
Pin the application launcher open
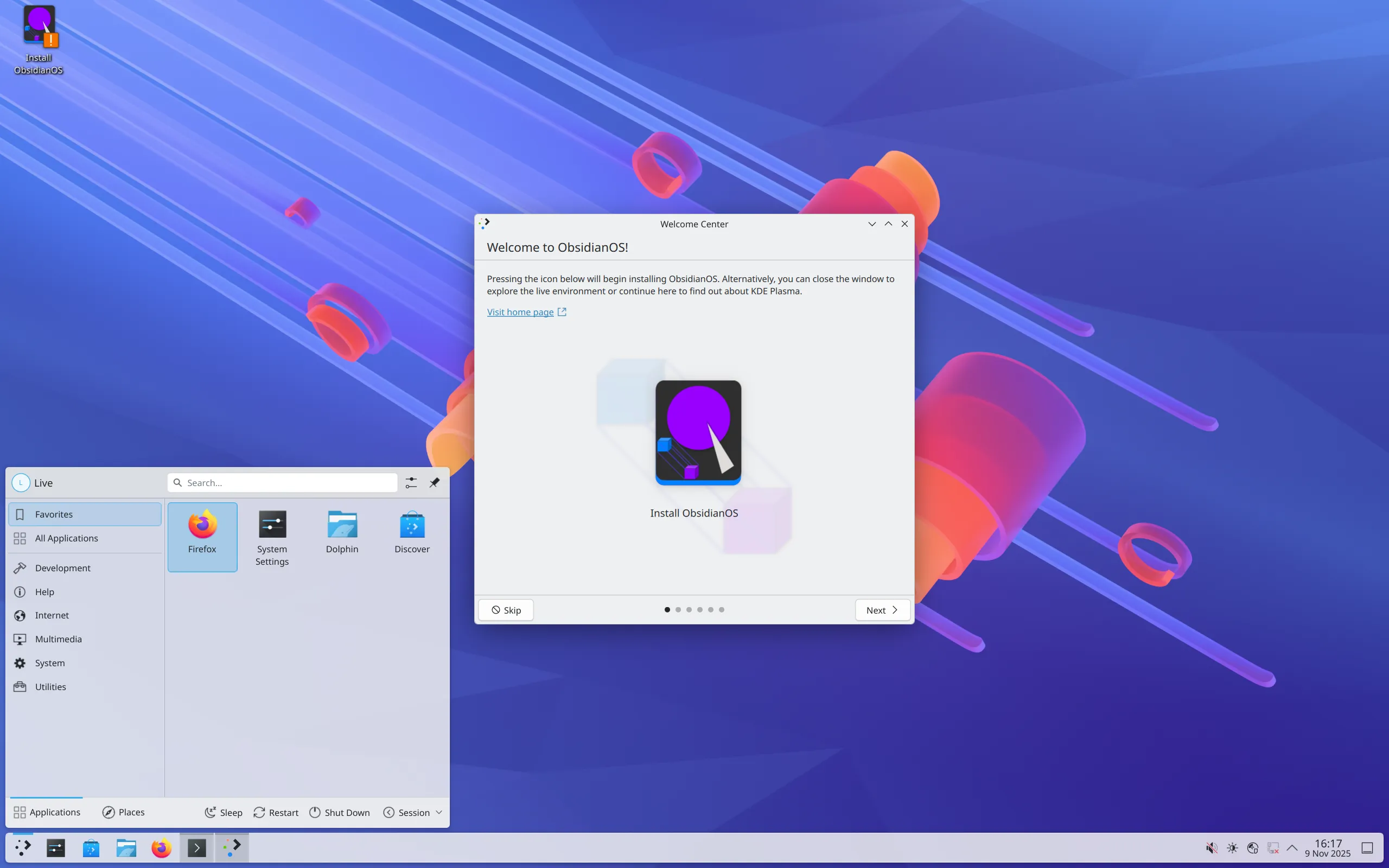coord(435,482)
